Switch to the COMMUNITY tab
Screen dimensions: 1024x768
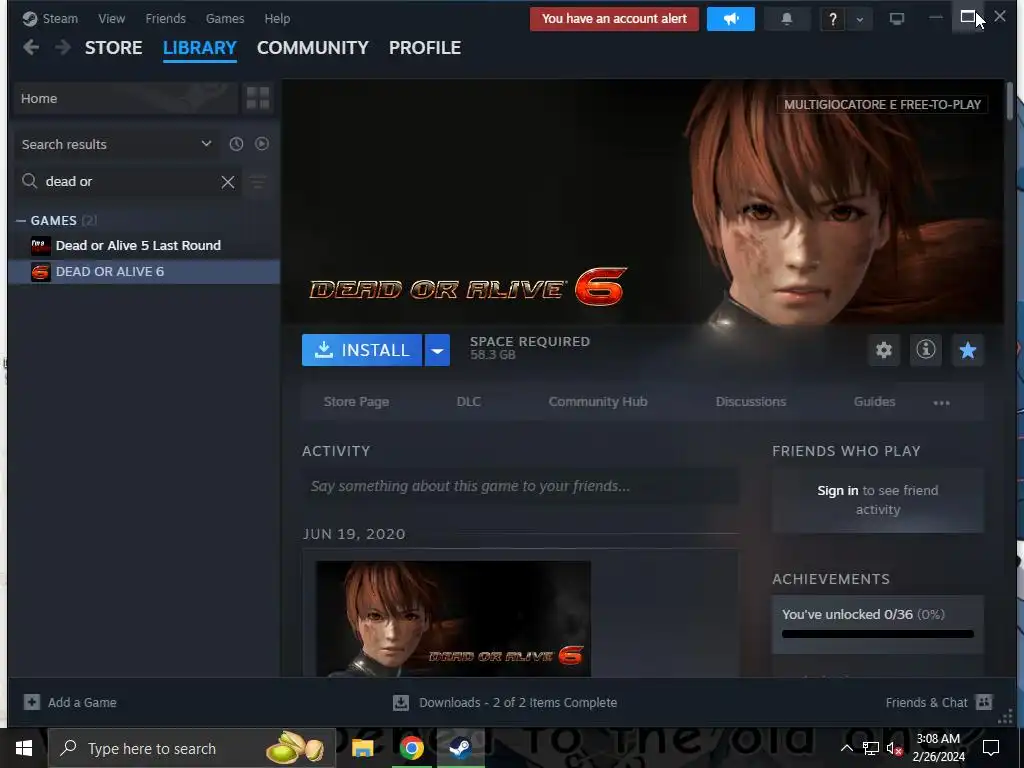coord(313,48)
